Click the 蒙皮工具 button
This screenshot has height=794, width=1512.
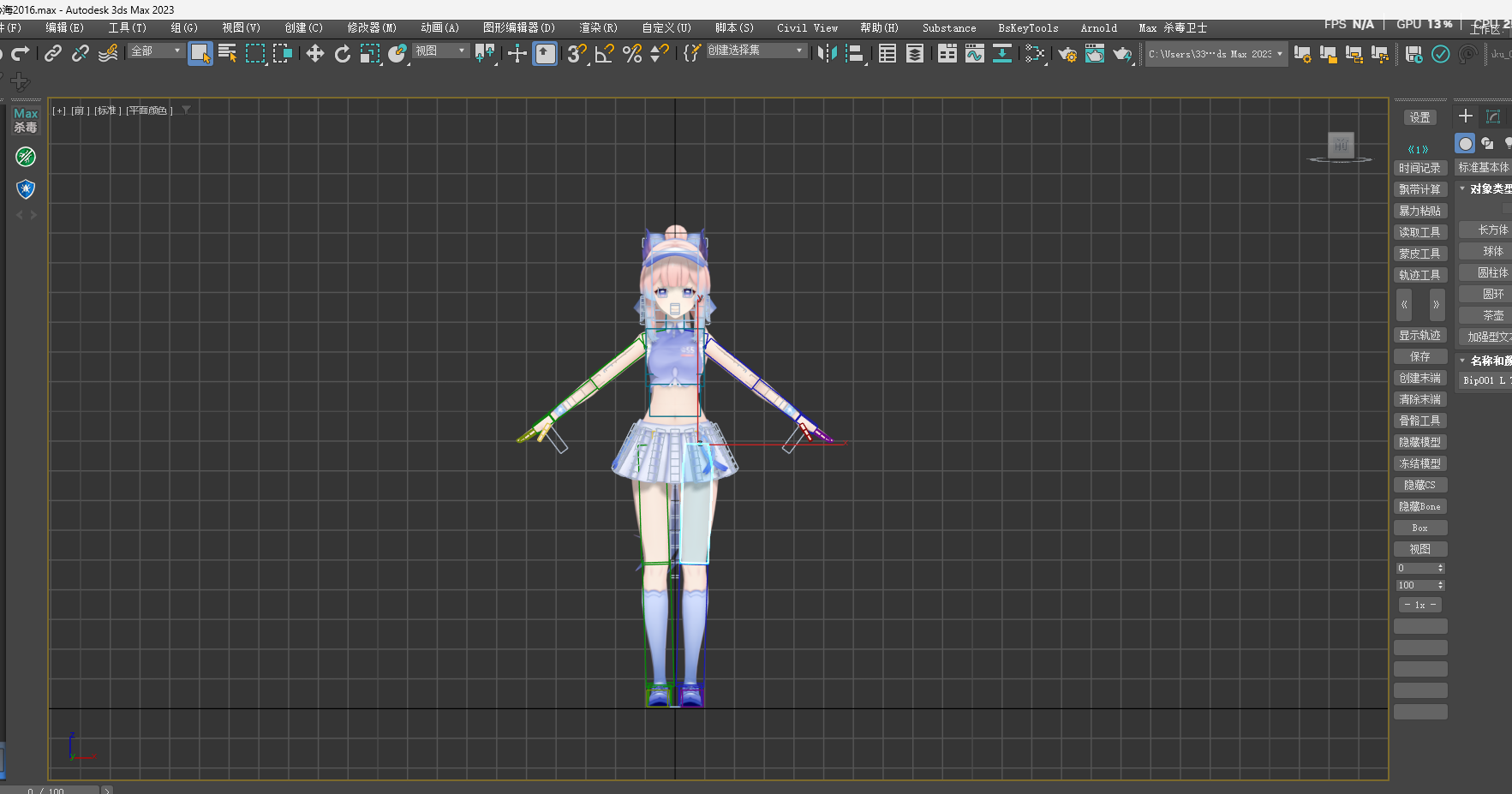click(1419, 254)
